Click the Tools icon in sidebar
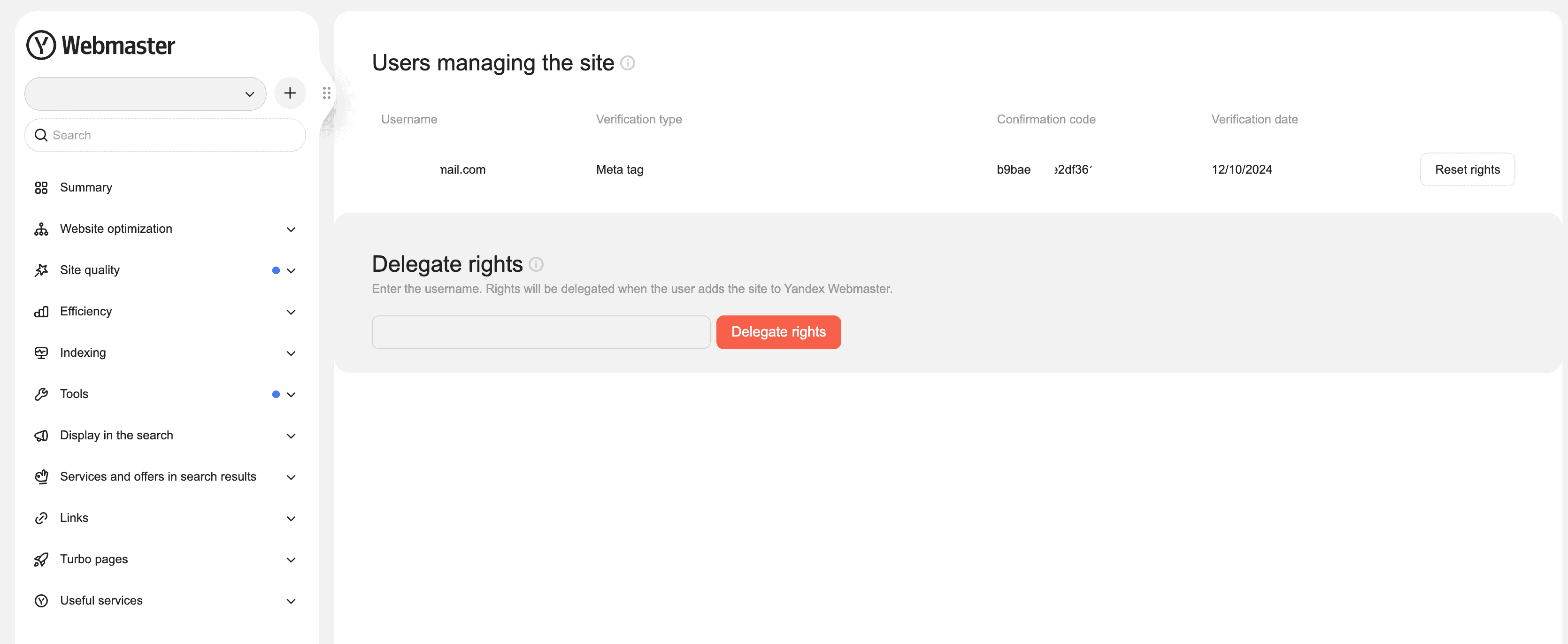Viewport: 1568px width, 644px height. [x=40, y=393]
